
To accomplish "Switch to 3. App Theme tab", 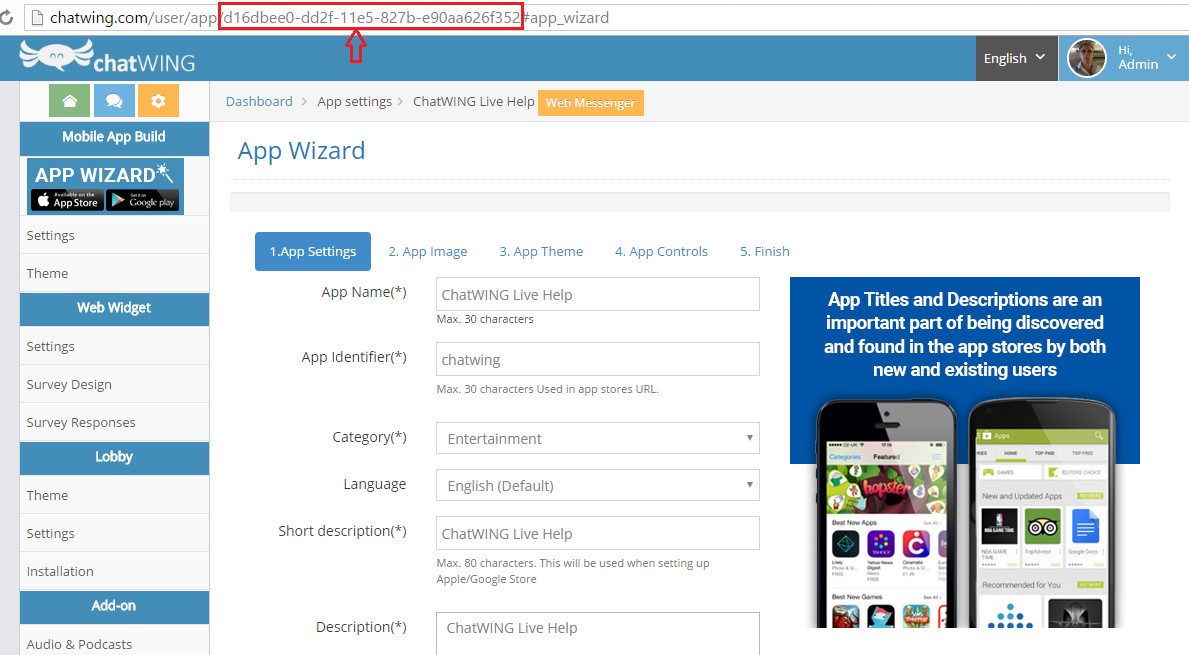I will point(541,252).
